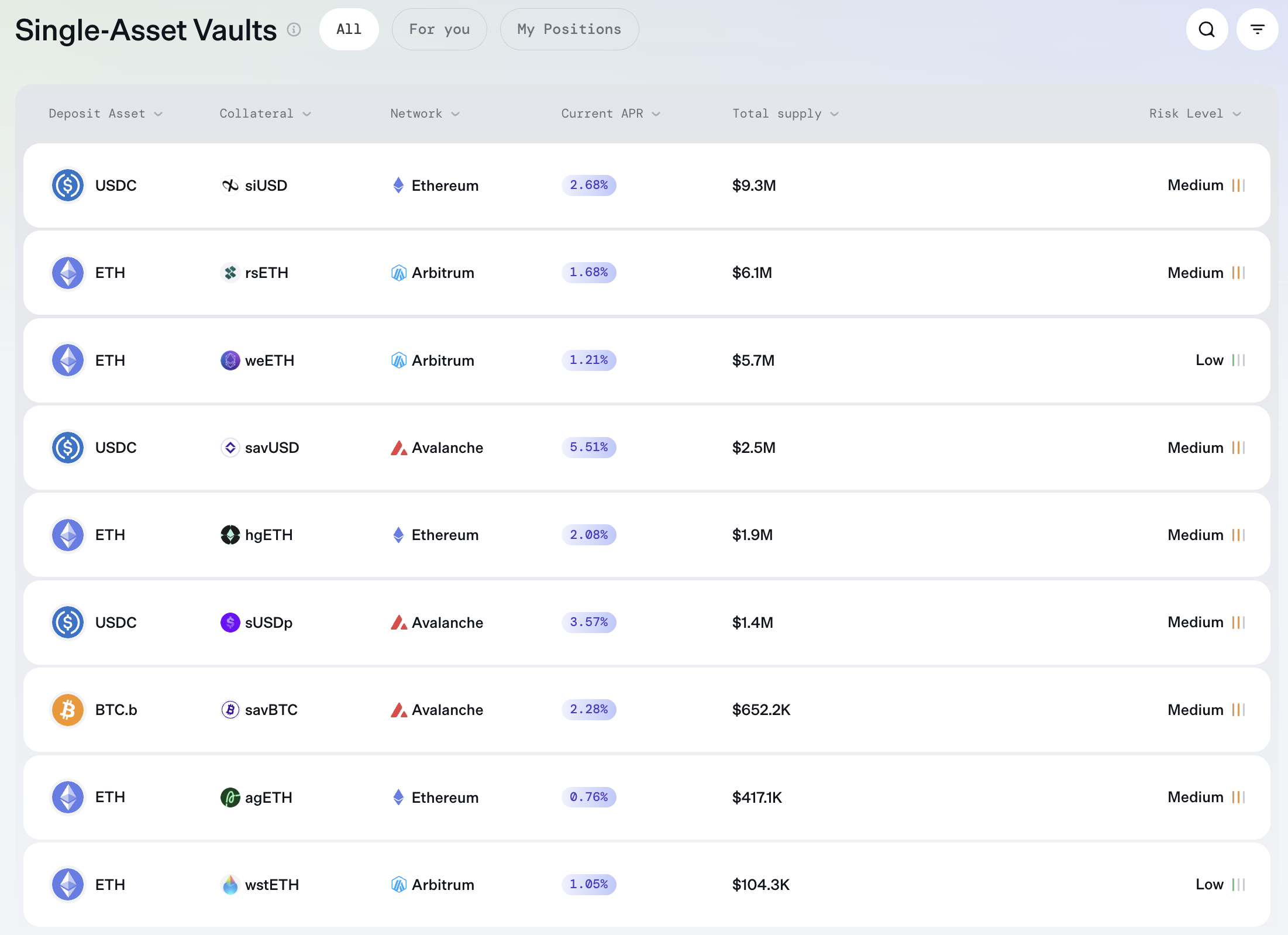1288x935 pixels.
Task: Click the wstETH droplet token icon
Action: pos(230,885)
